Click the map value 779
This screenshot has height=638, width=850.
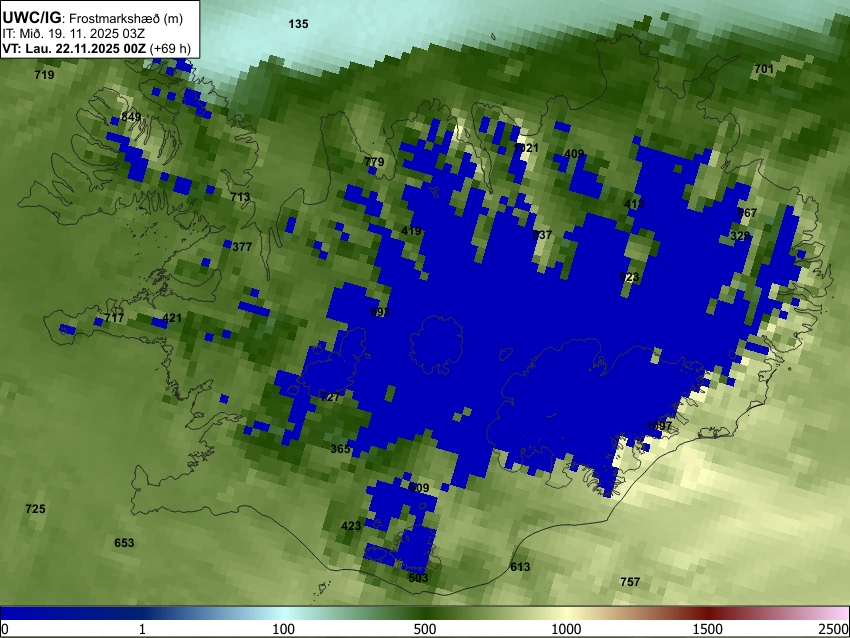click(x=374, y=162)
